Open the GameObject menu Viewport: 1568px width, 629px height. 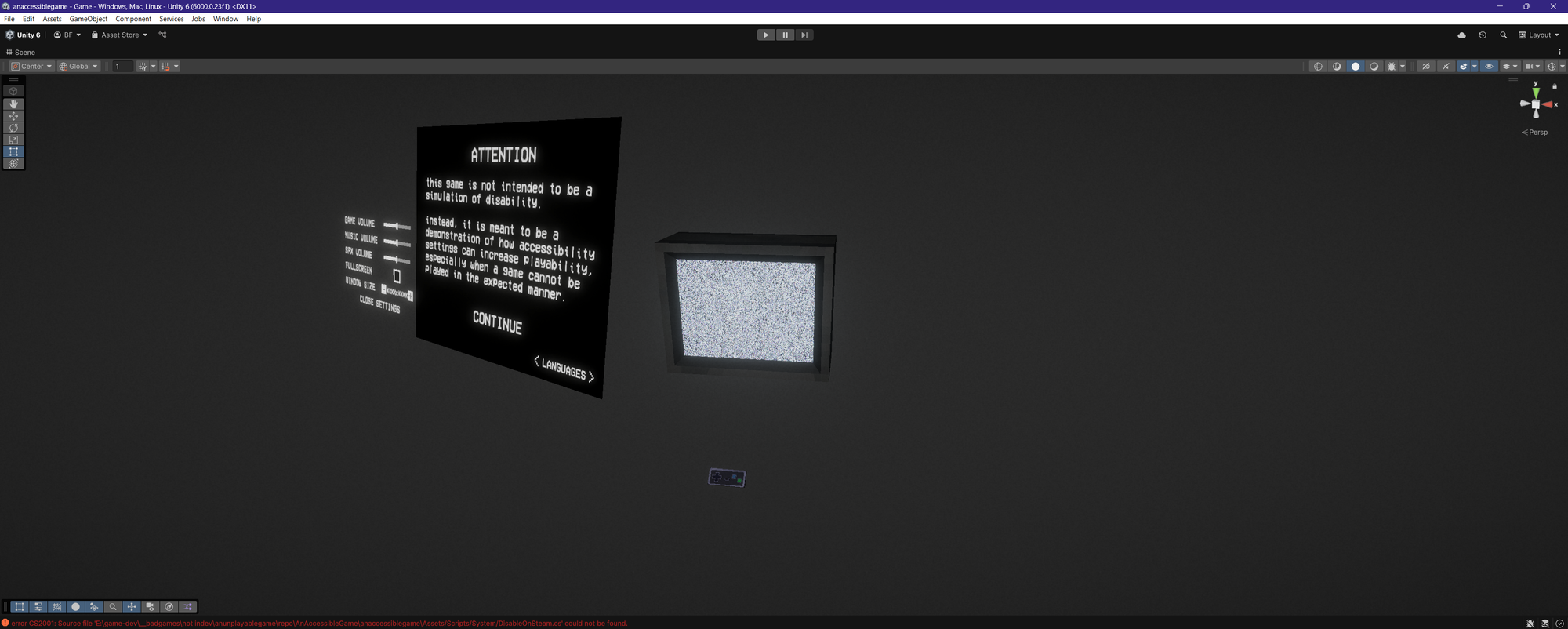[x=89, y=19]
